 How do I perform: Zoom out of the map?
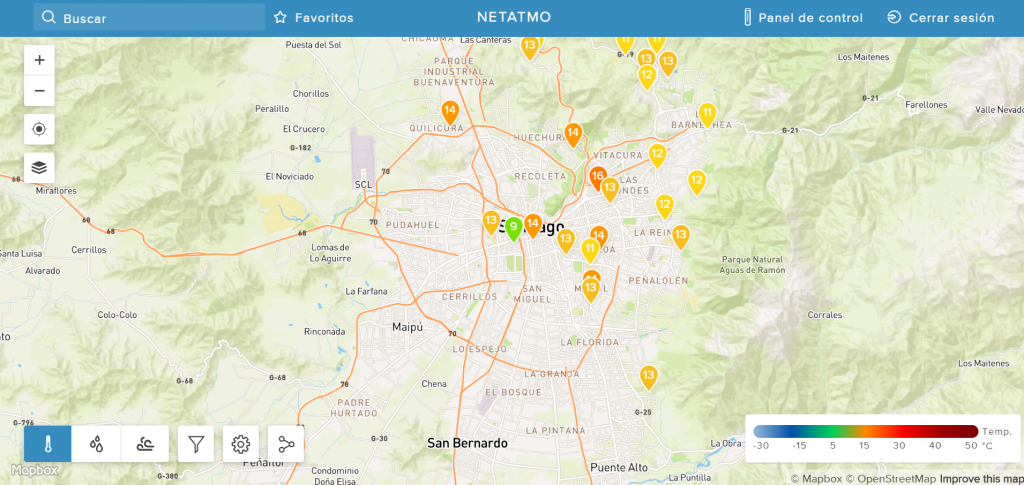coord(39,91)
